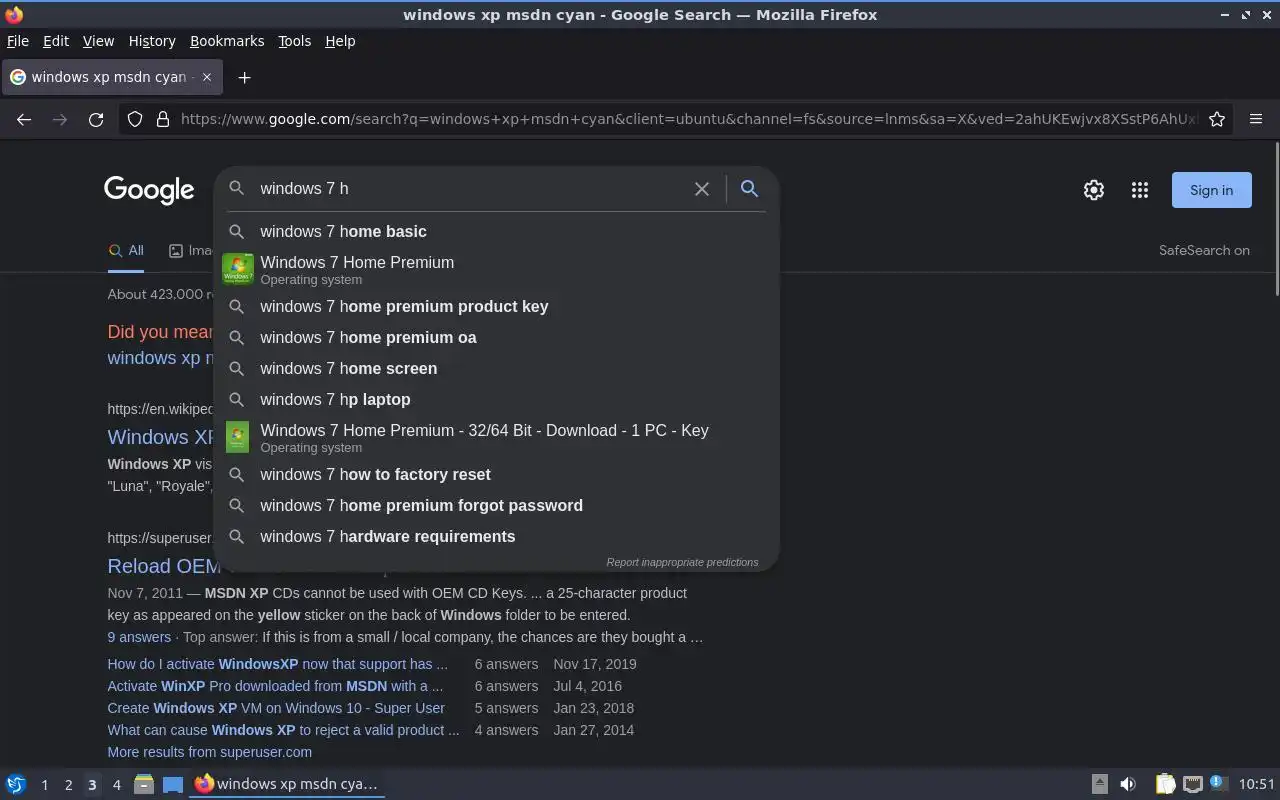Viewport: 1280px width, 800px height.
Task: Click the taskbar clock 10:51
Action: click(1257, 784)
